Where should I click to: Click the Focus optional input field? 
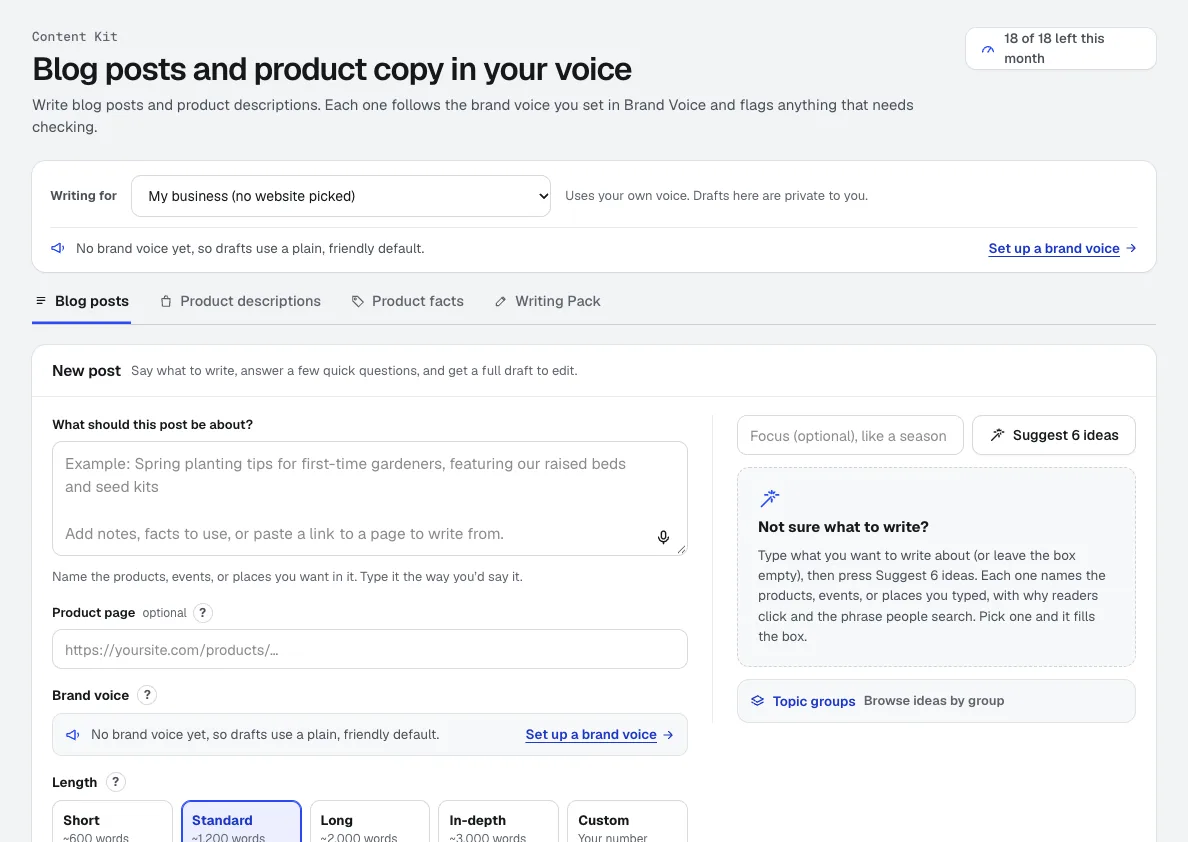pos(850,435)
